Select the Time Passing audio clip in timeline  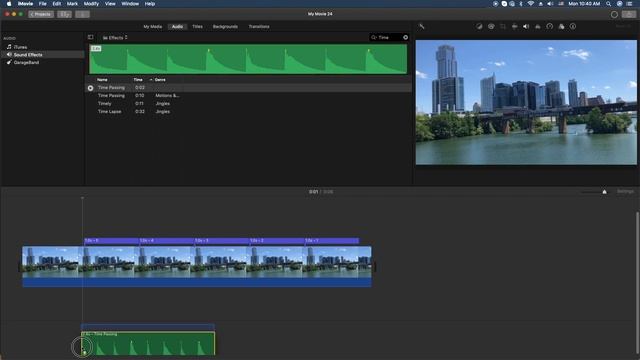(x=148, y=343)
